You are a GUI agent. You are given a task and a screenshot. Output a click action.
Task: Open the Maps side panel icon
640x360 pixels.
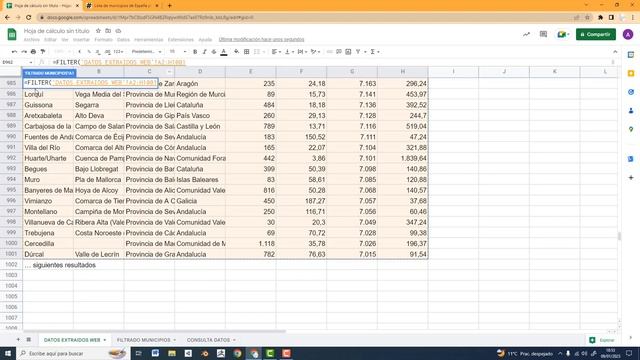[631, 129]
